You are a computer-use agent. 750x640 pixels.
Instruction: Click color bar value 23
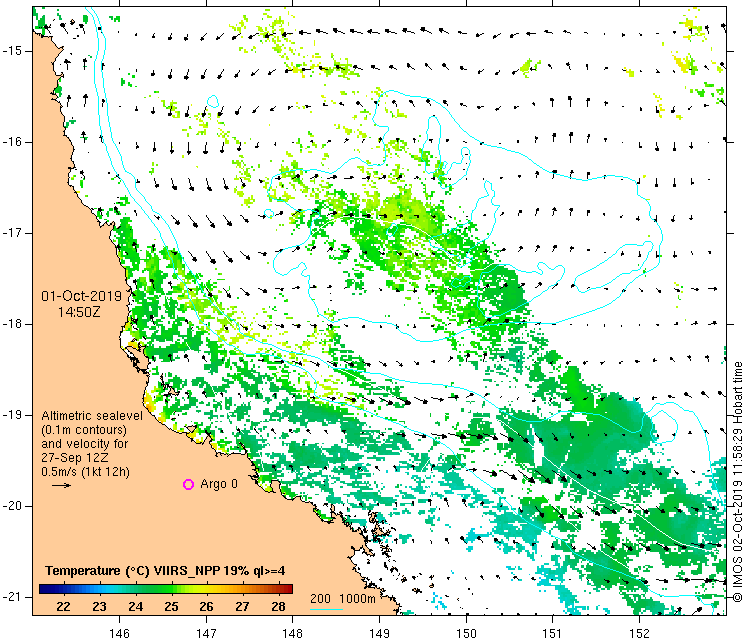(x=99, y=607)
